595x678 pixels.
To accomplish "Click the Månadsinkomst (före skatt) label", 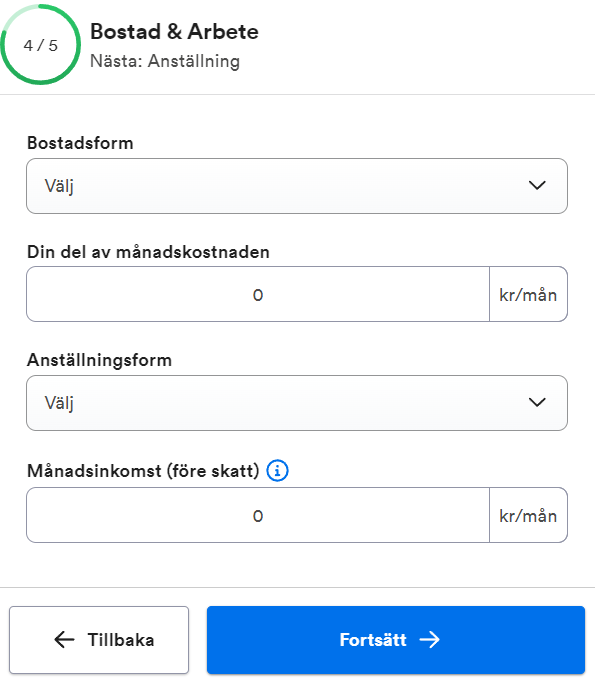I will pyautogui.click(x=143, y=471).
